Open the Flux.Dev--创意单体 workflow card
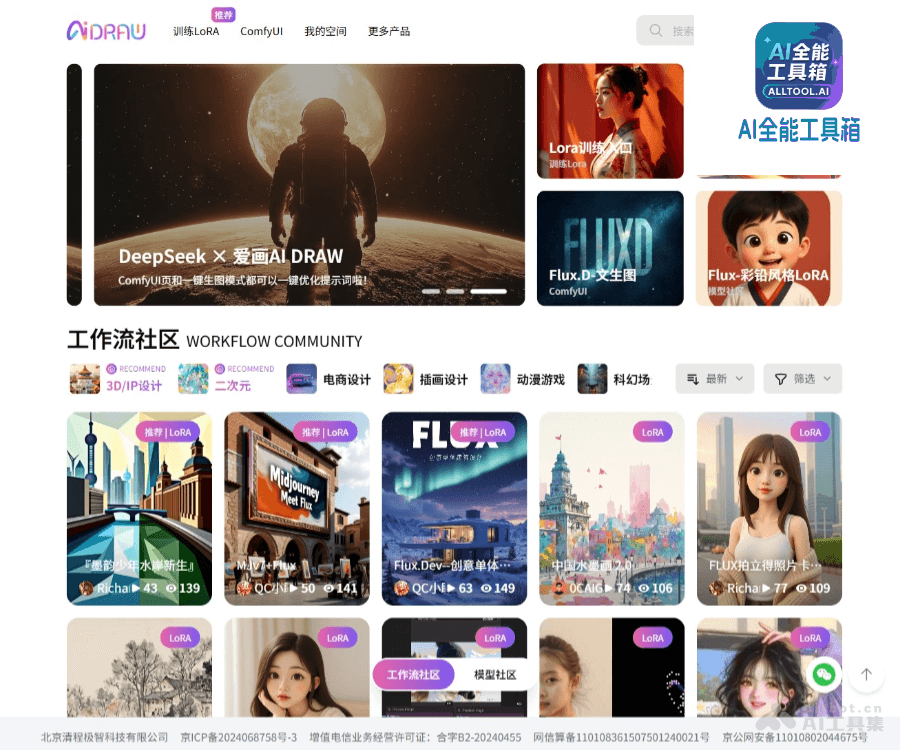 coord(454,508)
